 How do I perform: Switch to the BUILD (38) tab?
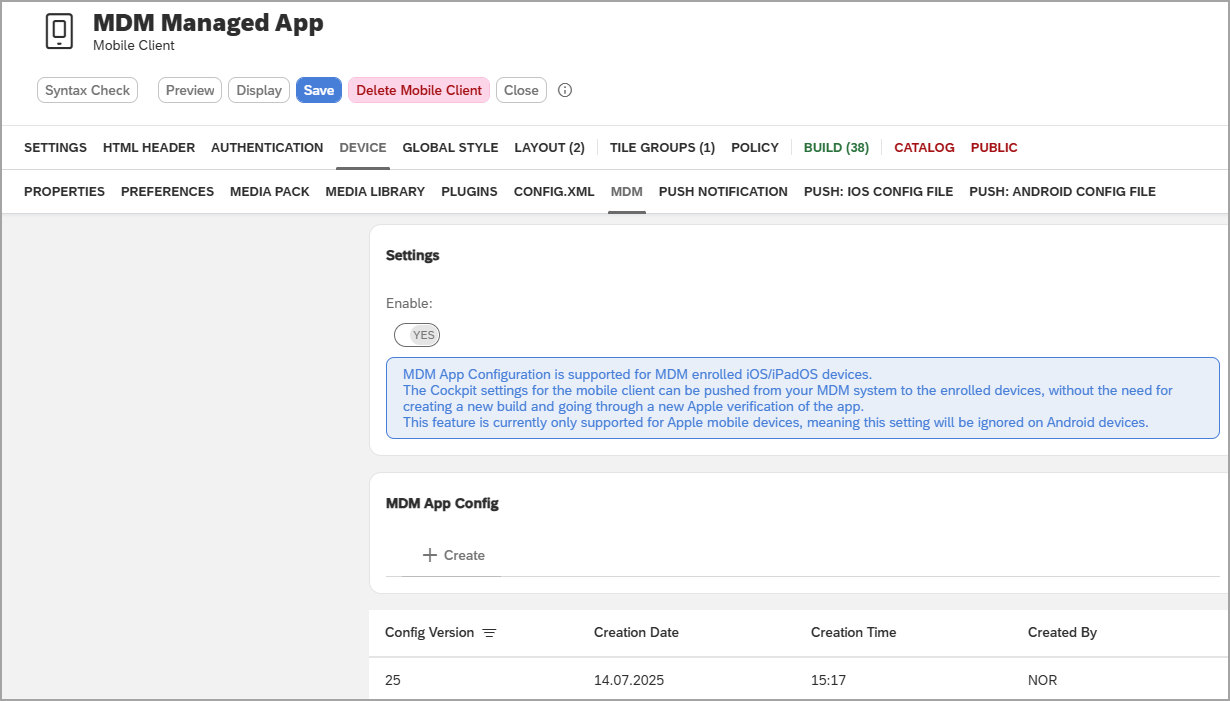coord(836,147)
